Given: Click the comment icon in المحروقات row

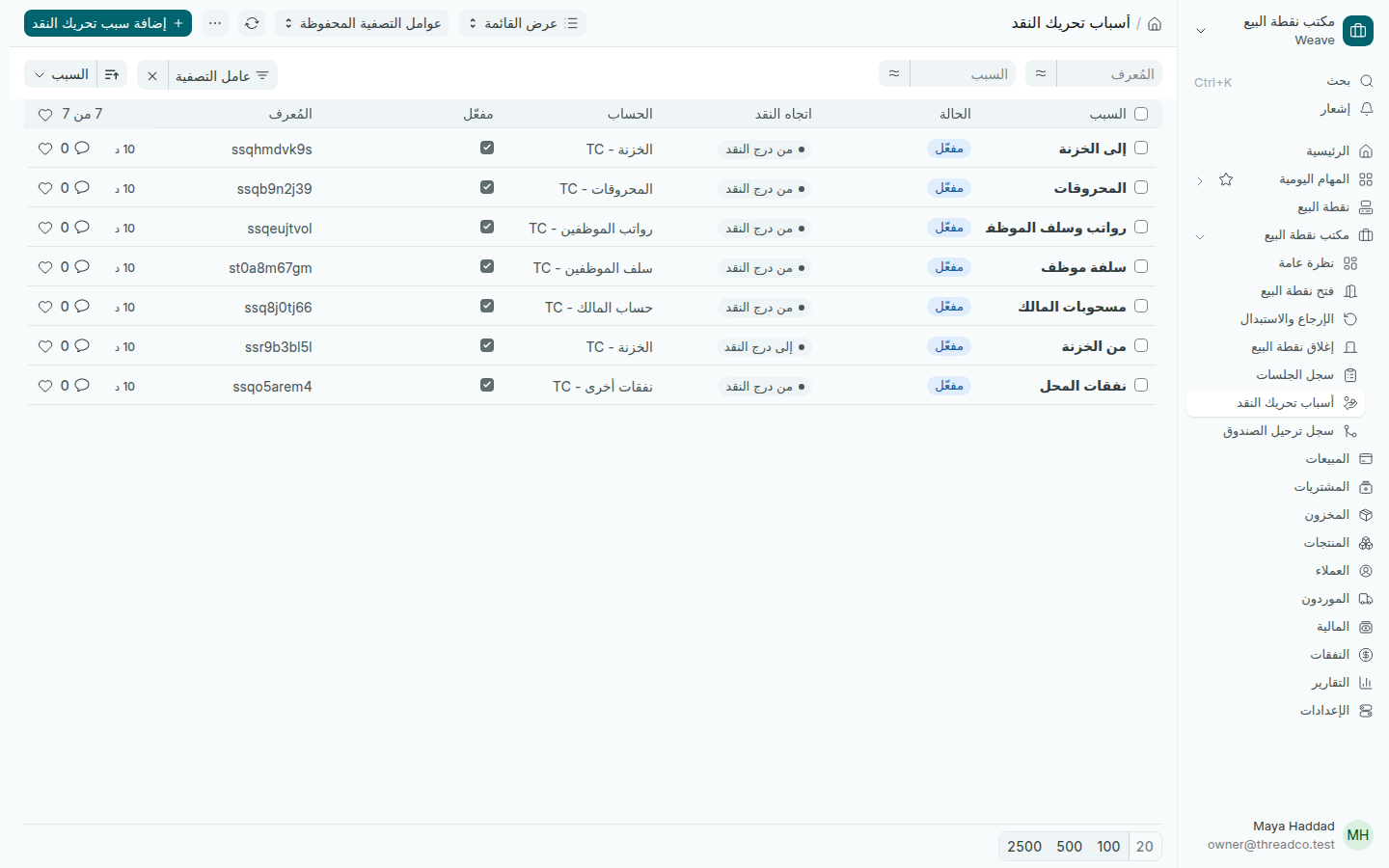Looking at the screenshot, I should pyautogui.click(x=82, y=188).
